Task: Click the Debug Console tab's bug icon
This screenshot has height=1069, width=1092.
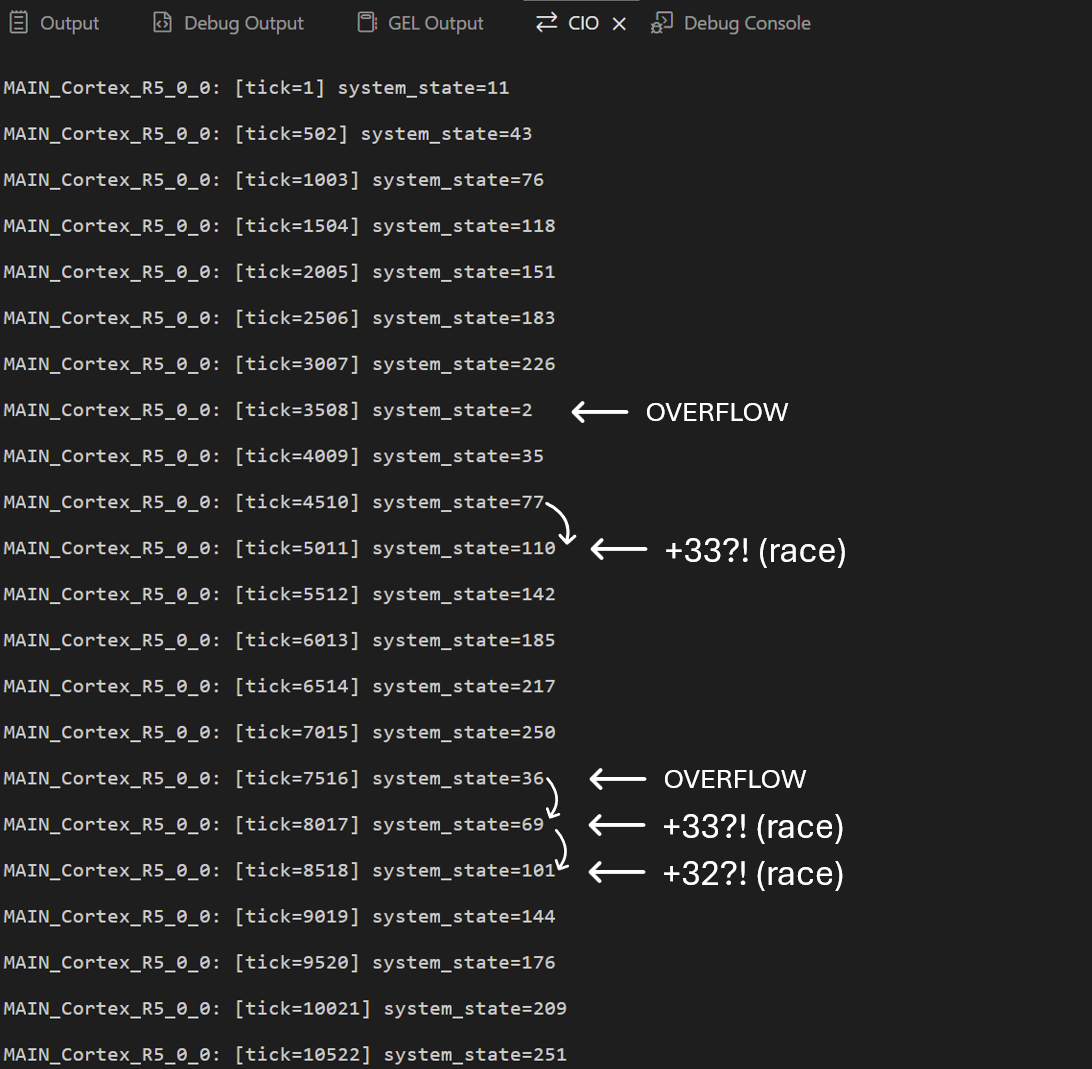Action: coord(661,23)
